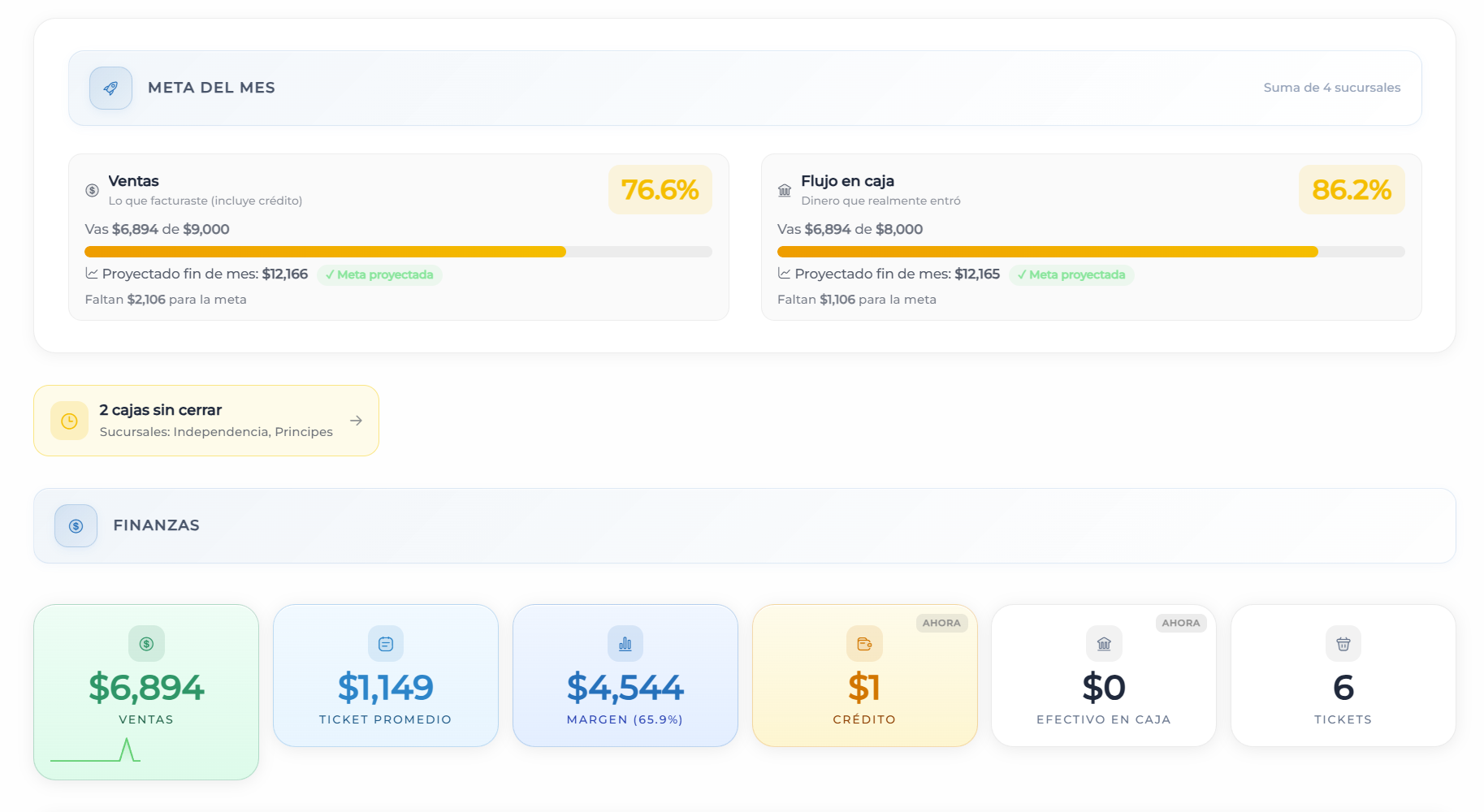Viewport: 1484px width, 812px height.
Task: Click the Suma de 4 sucursales text
Action: (x=1331, y=88)
